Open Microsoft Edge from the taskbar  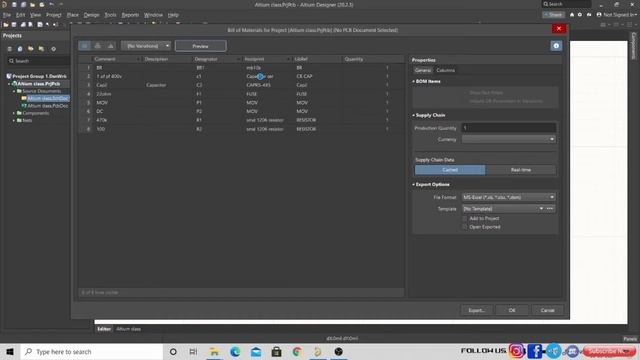pos(235,351)
